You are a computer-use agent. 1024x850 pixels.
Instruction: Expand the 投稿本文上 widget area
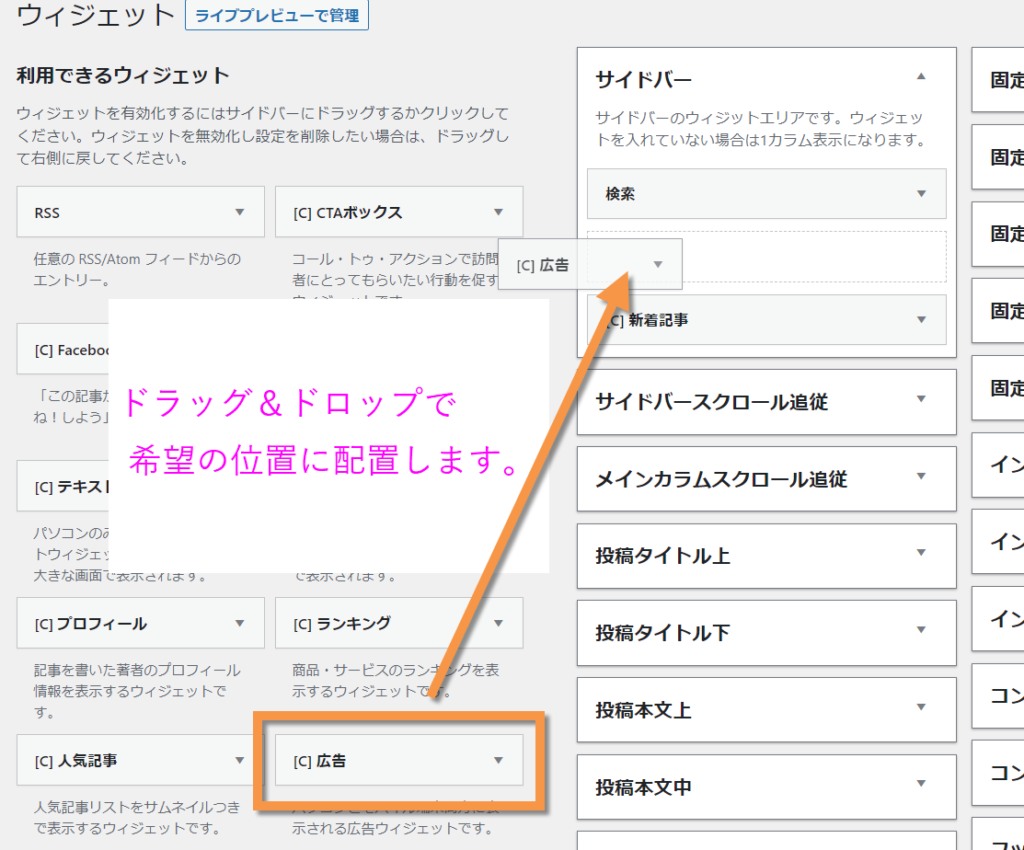[x=921, y=707]
